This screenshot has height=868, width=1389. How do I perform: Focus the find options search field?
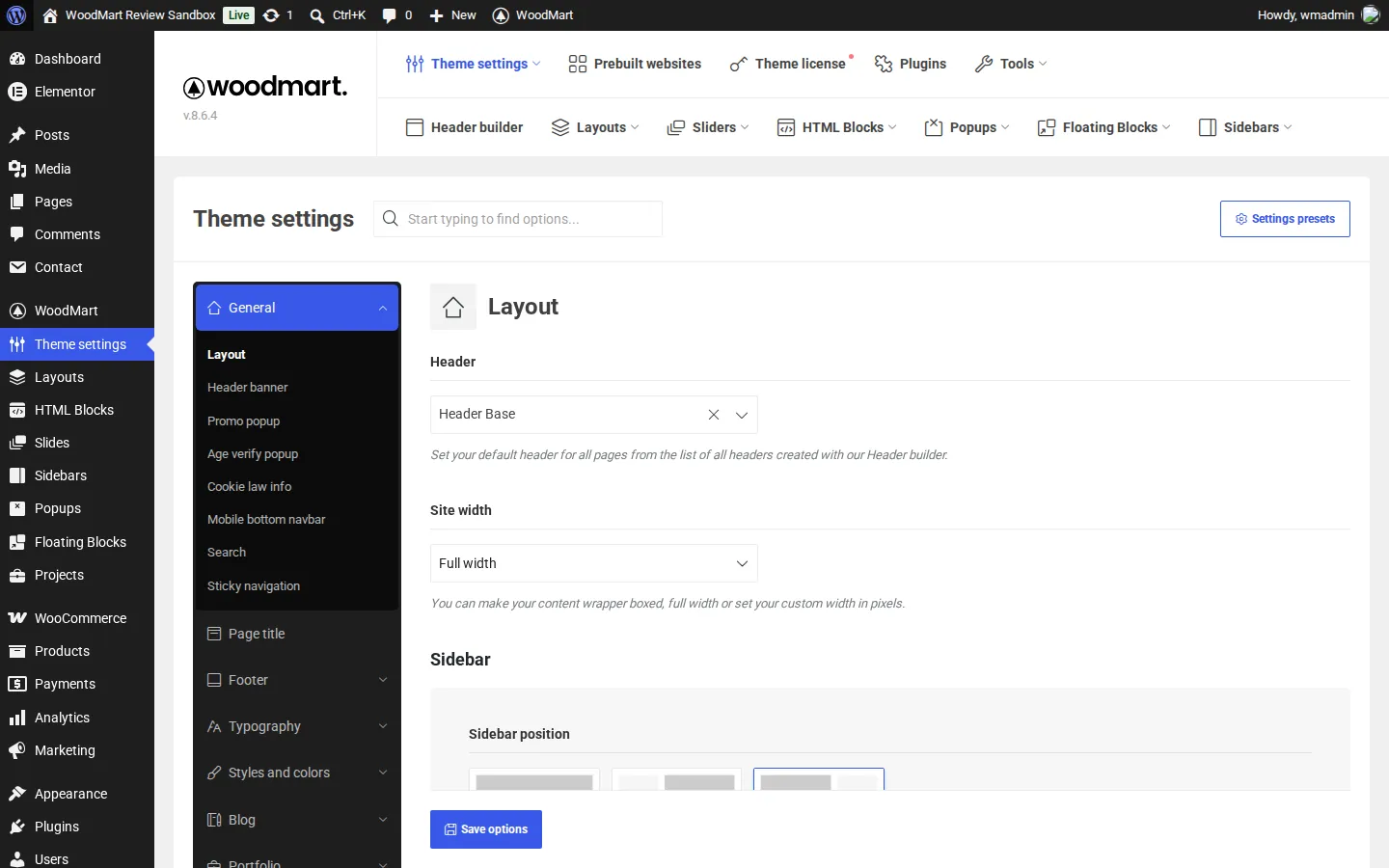pos(518,219)
